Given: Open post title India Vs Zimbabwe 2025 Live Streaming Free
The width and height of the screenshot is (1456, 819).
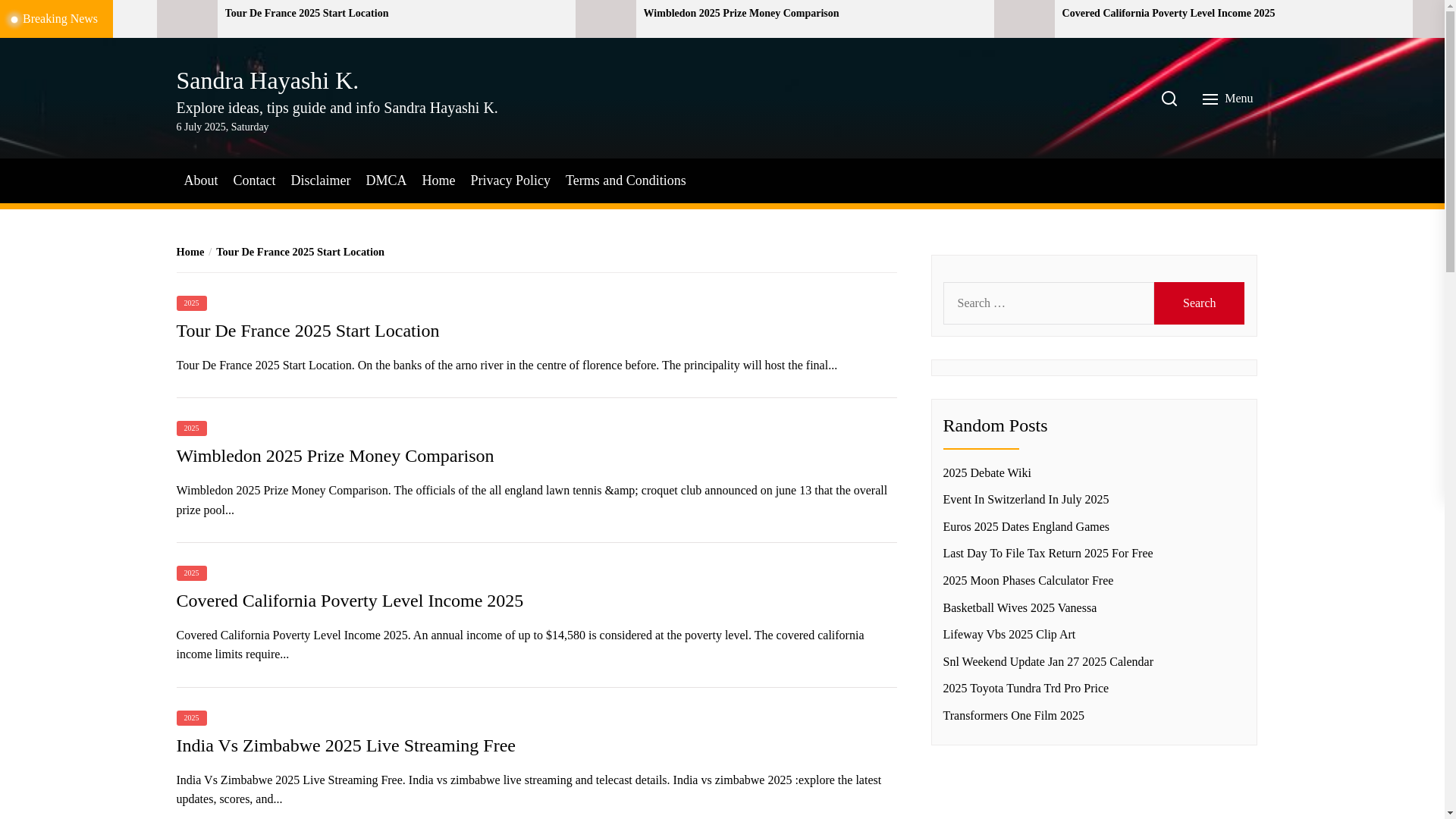Looking at the screenshot, I should tap(345, 745).
